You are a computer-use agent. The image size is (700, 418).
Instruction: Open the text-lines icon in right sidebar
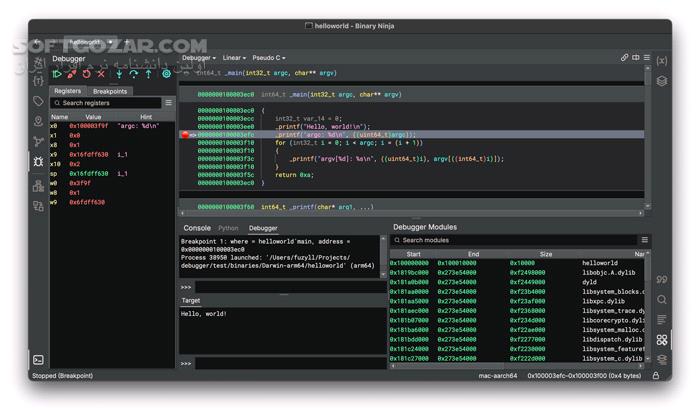point(662,319)
